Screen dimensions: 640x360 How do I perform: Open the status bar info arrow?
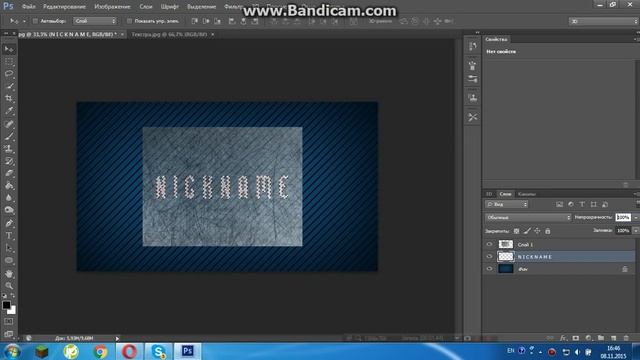[117, 338]
